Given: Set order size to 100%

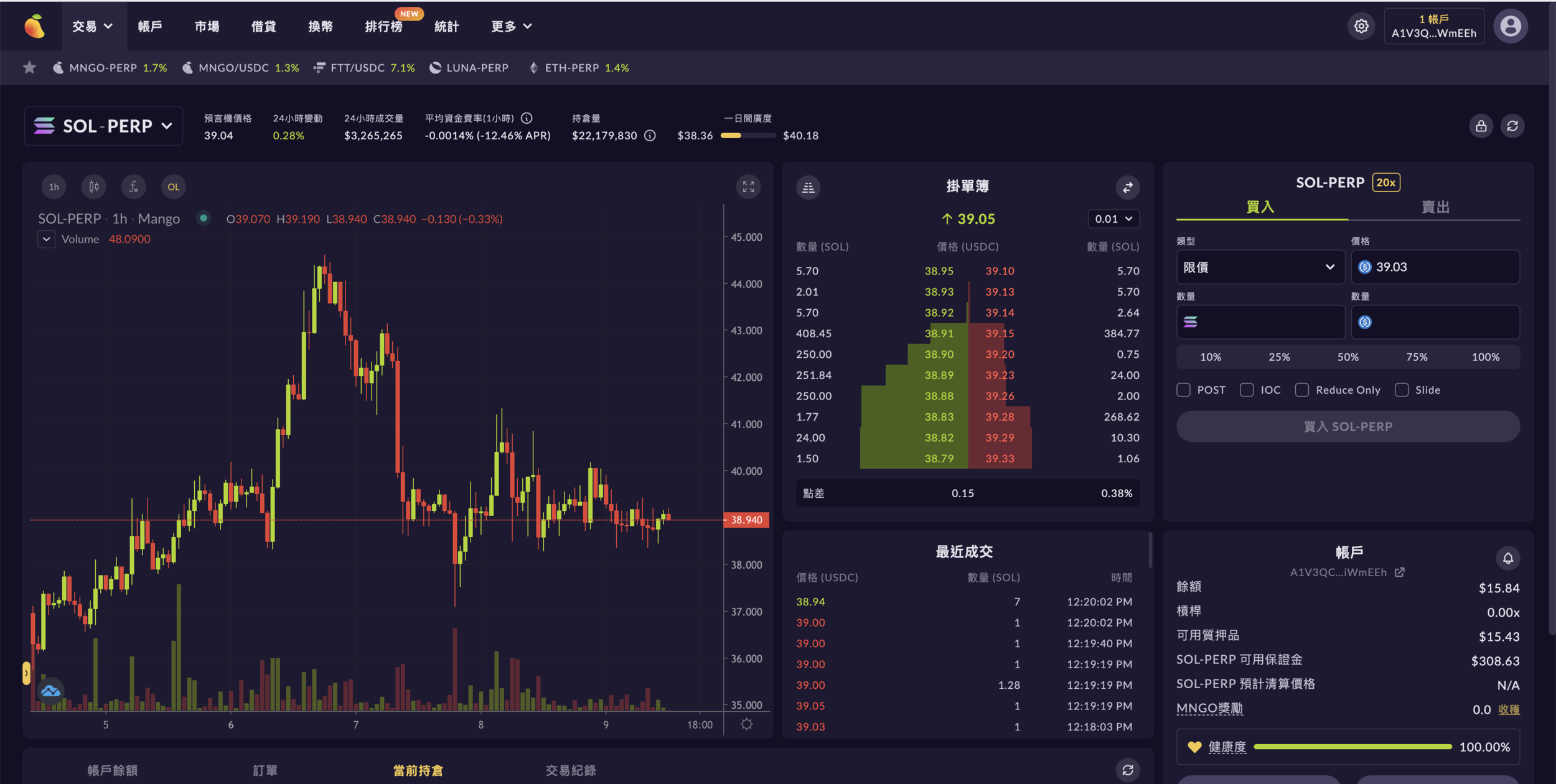Looking at the screenshot, I should 1485,357.
